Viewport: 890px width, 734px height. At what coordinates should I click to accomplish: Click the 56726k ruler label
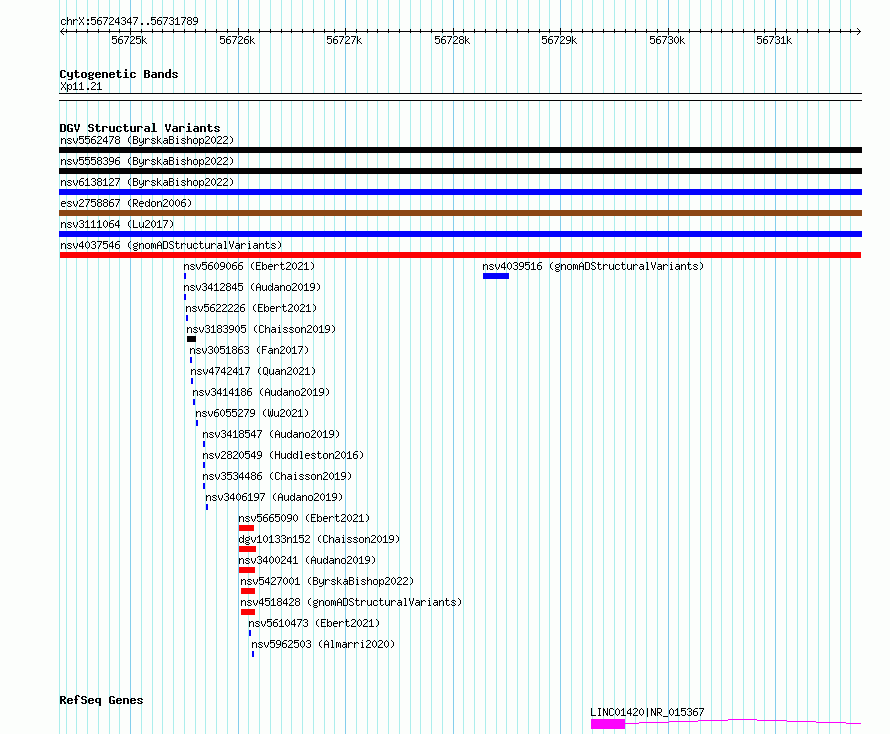coord(237,40)
